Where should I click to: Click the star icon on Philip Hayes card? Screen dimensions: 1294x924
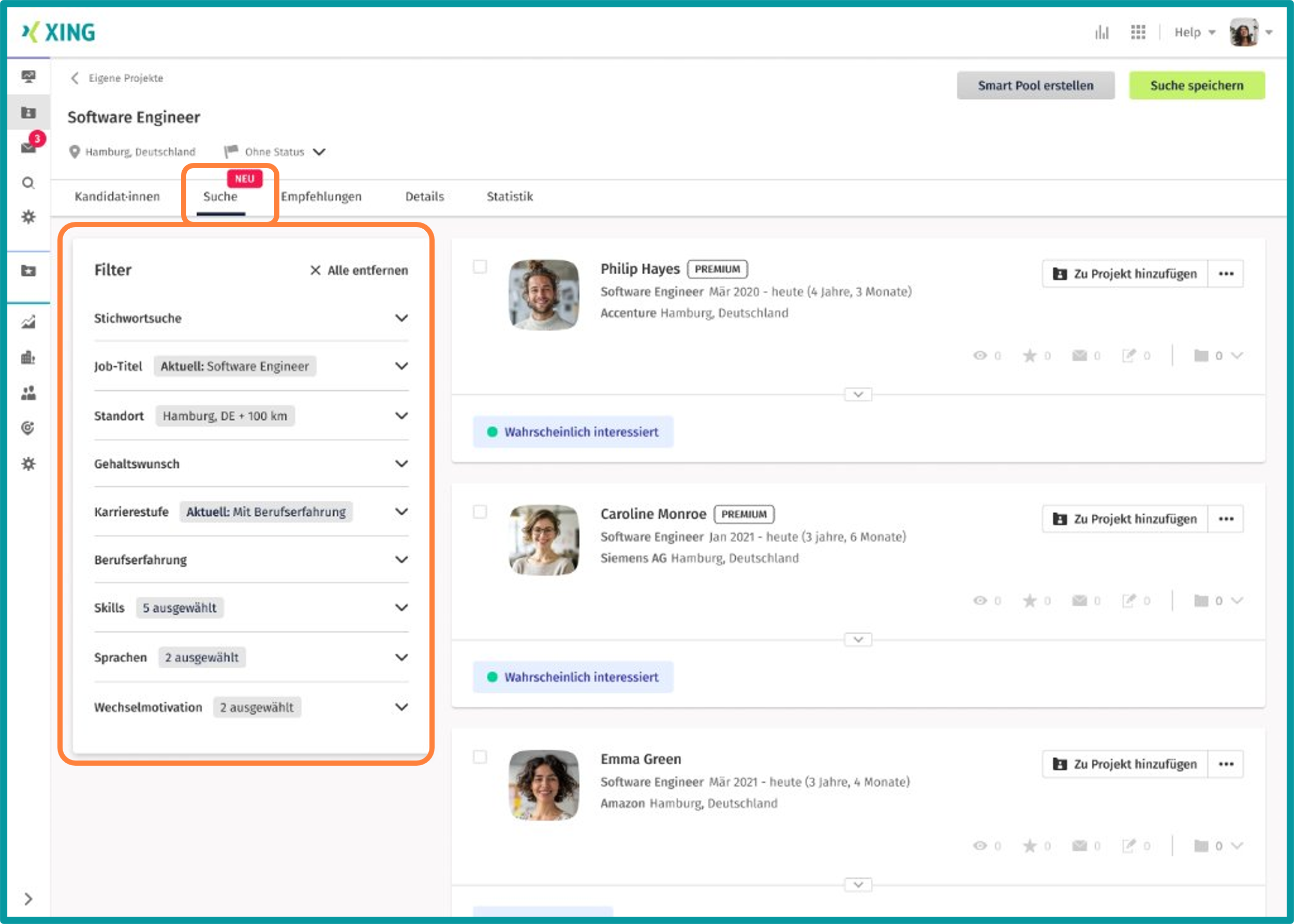[1030, 355]
